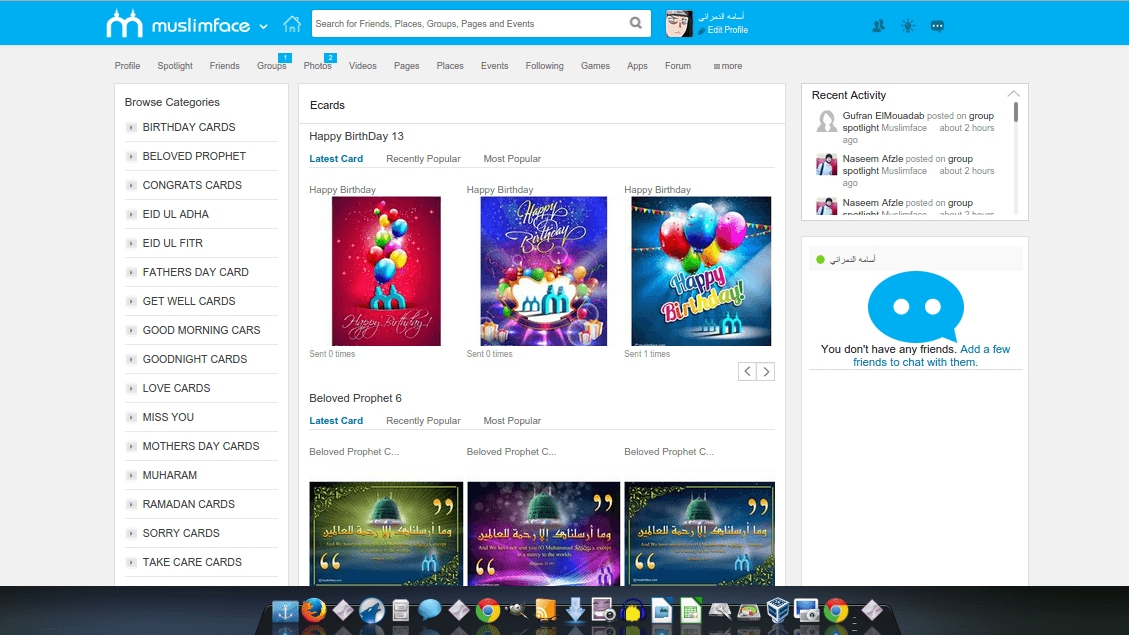This screenshot has width=1129, height=635.
Task: Click the home icon in header
Action: (x=292, y=24)
